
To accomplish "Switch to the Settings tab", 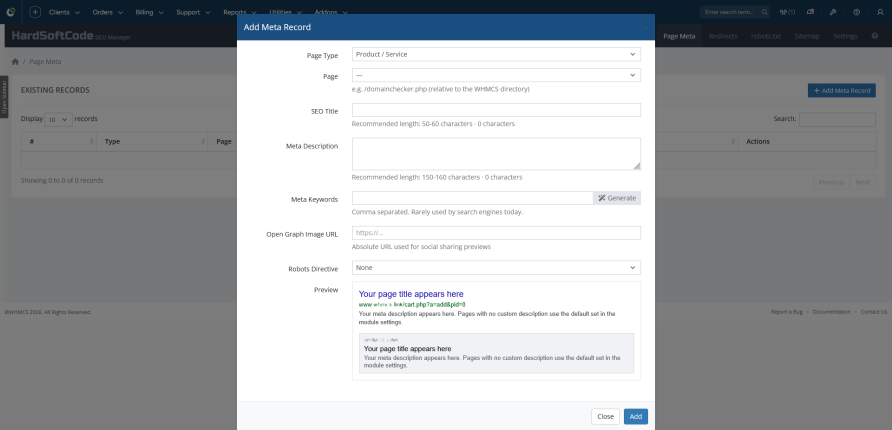I will [x=845, y=36].
